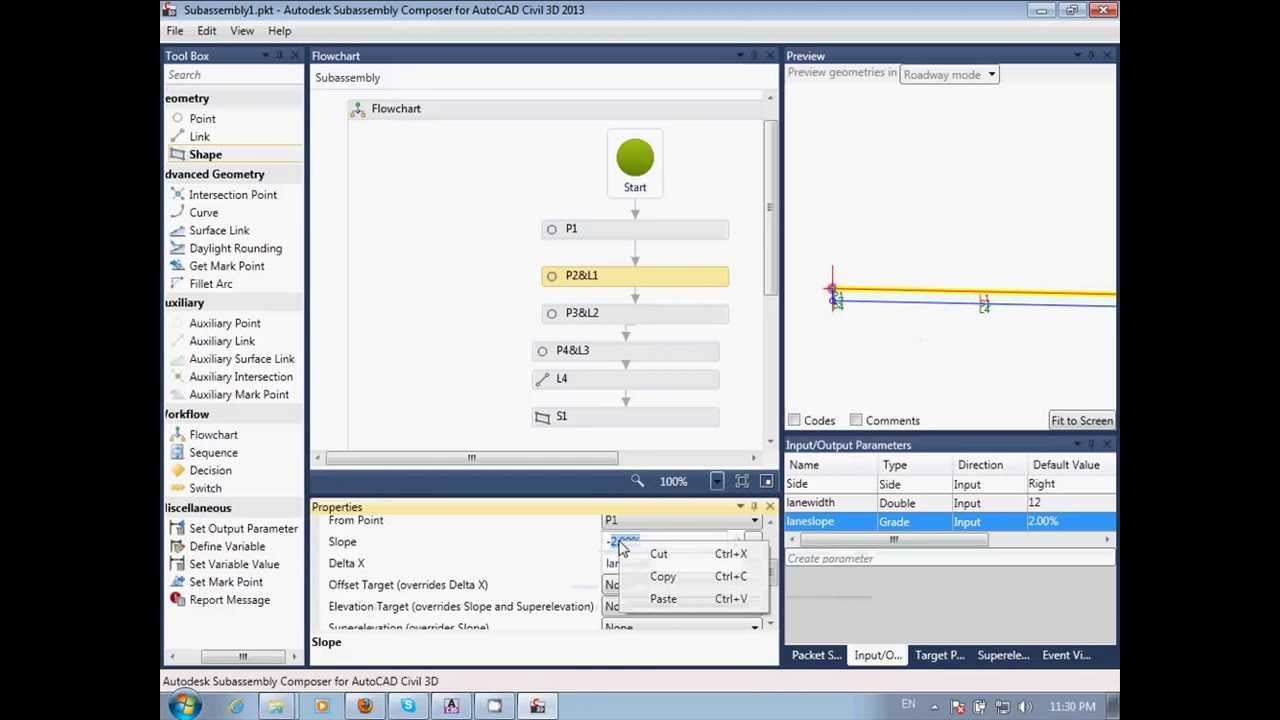Viewport: 1280px width, 720px height.
Task: Select the Point tool in Tool Box
Action: [202, 119]
